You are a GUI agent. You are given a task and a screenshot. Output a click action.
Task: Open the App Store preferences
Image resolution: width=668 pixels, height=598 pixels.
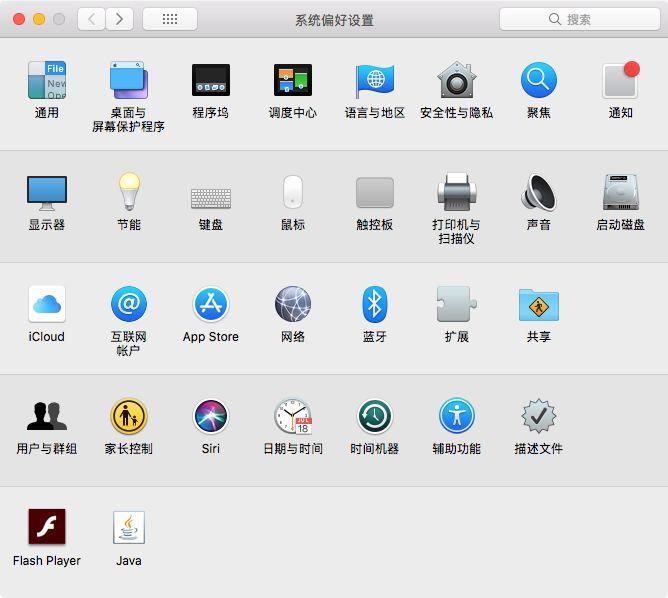211,304
